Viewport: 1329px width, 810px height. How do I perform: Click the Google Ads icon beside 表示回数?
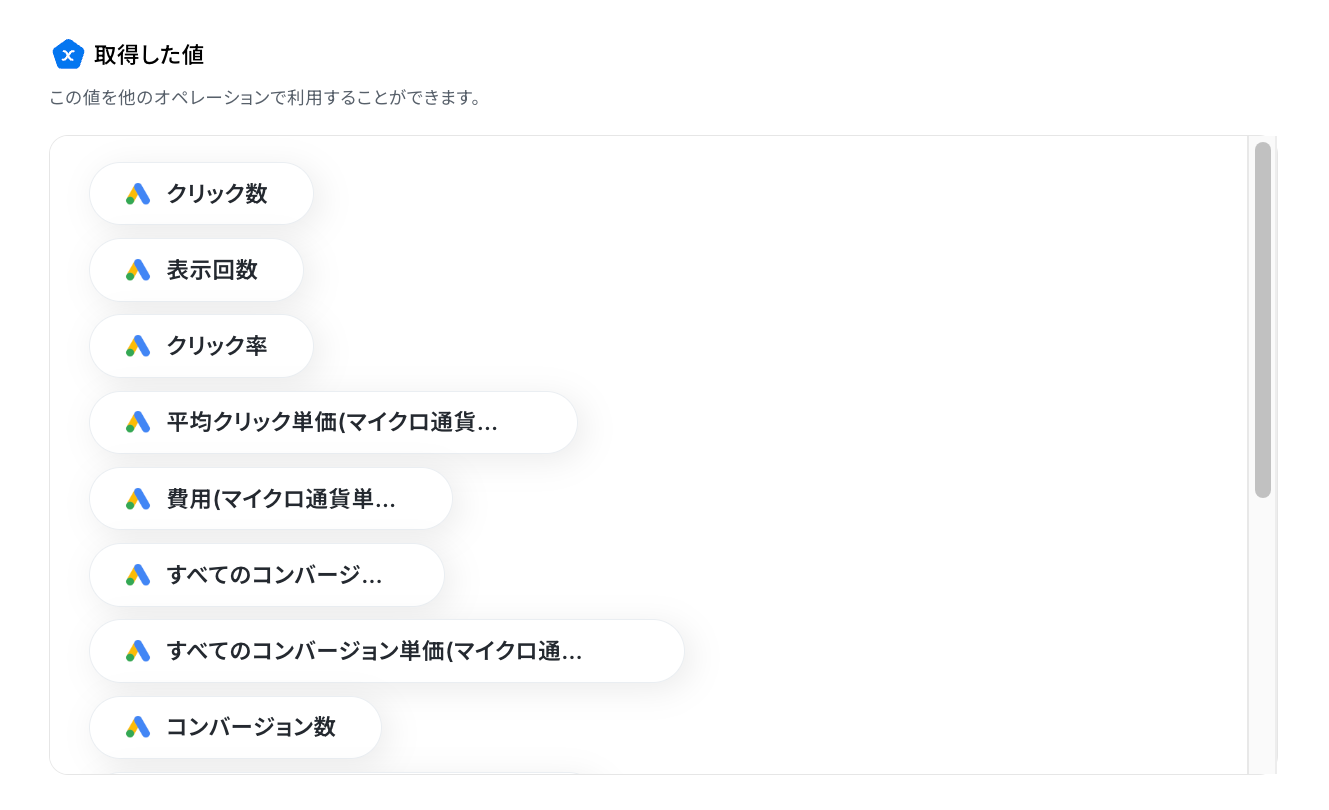click(138, 270)
